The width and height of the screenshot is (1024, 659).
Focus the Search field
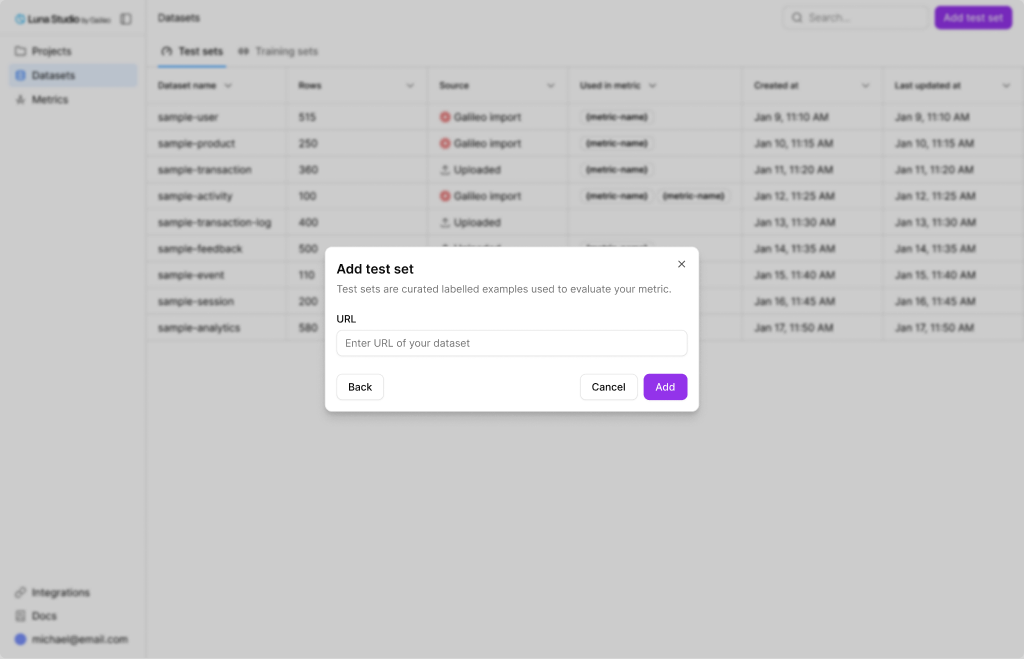tap(856, 18)
